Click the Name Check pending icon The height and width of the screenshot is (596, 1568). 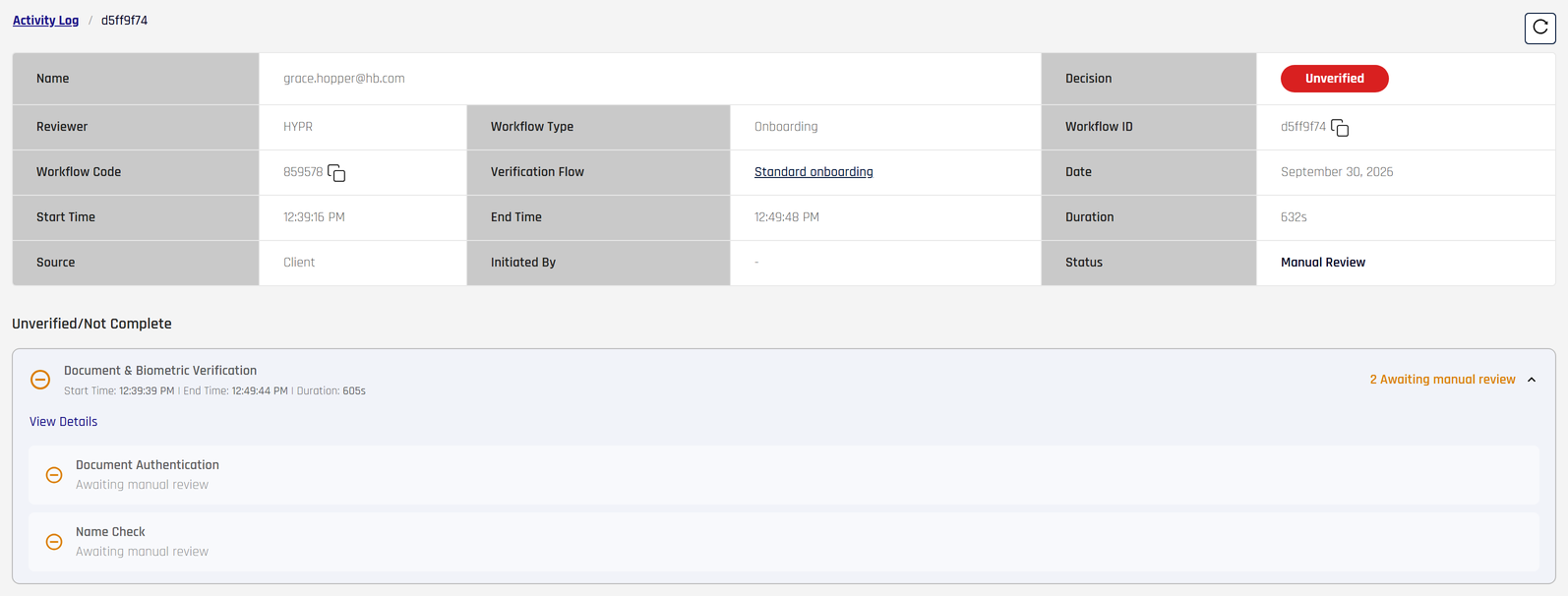[54, 542]
